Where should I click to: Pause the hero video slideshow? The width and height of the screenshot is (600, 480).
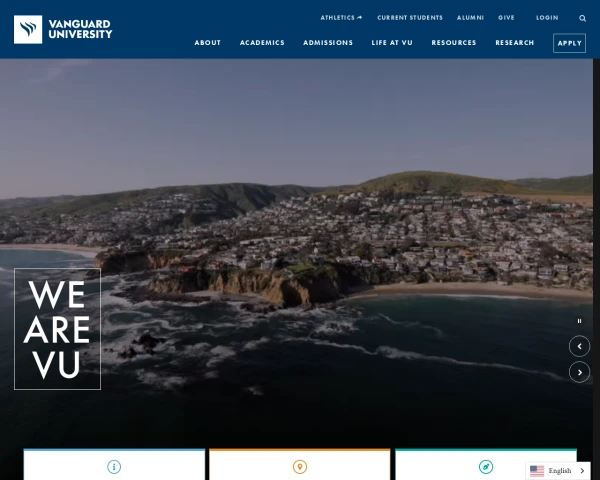[x=579, y=321]
